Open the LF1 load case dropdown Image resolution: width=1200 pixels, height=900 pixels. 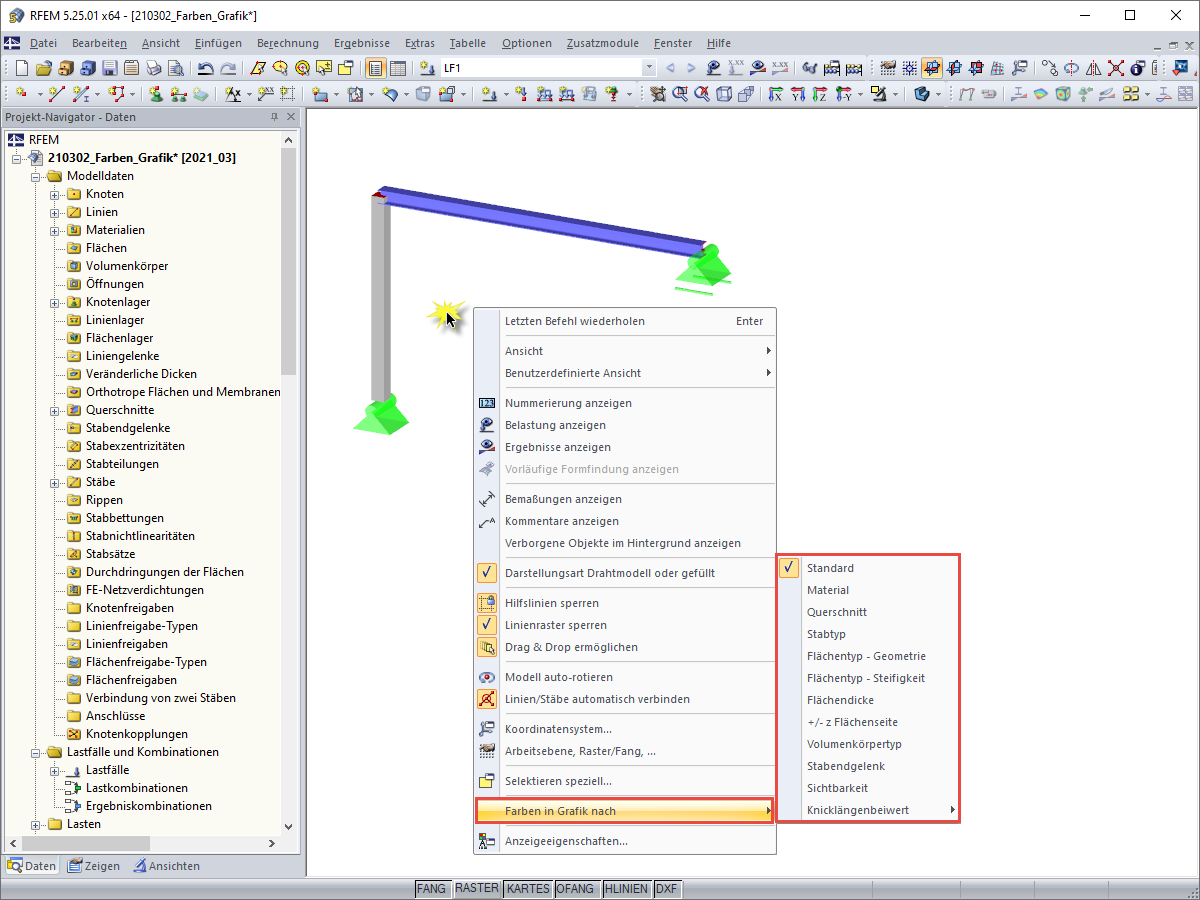(649, 68)
